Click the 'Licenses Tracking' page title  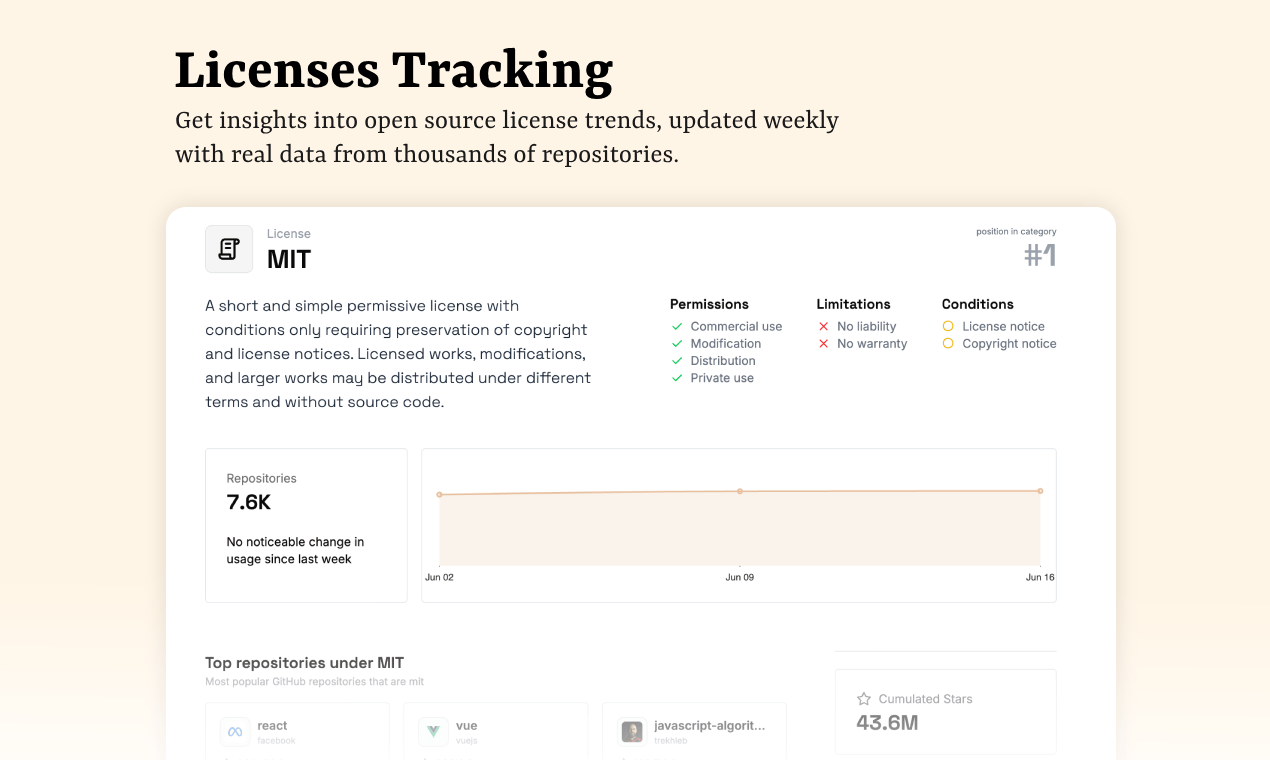[x=394, y=71]
